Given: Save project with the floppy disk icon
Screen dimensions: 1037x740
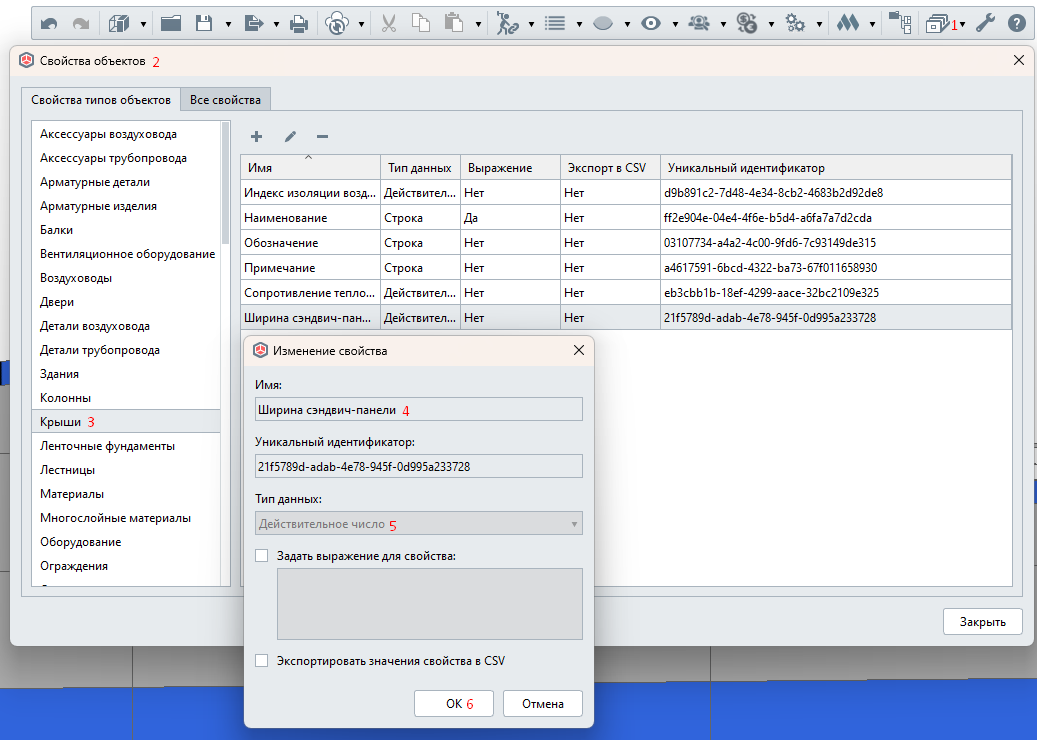Looking at the screenshot, I should coord(204,24).
